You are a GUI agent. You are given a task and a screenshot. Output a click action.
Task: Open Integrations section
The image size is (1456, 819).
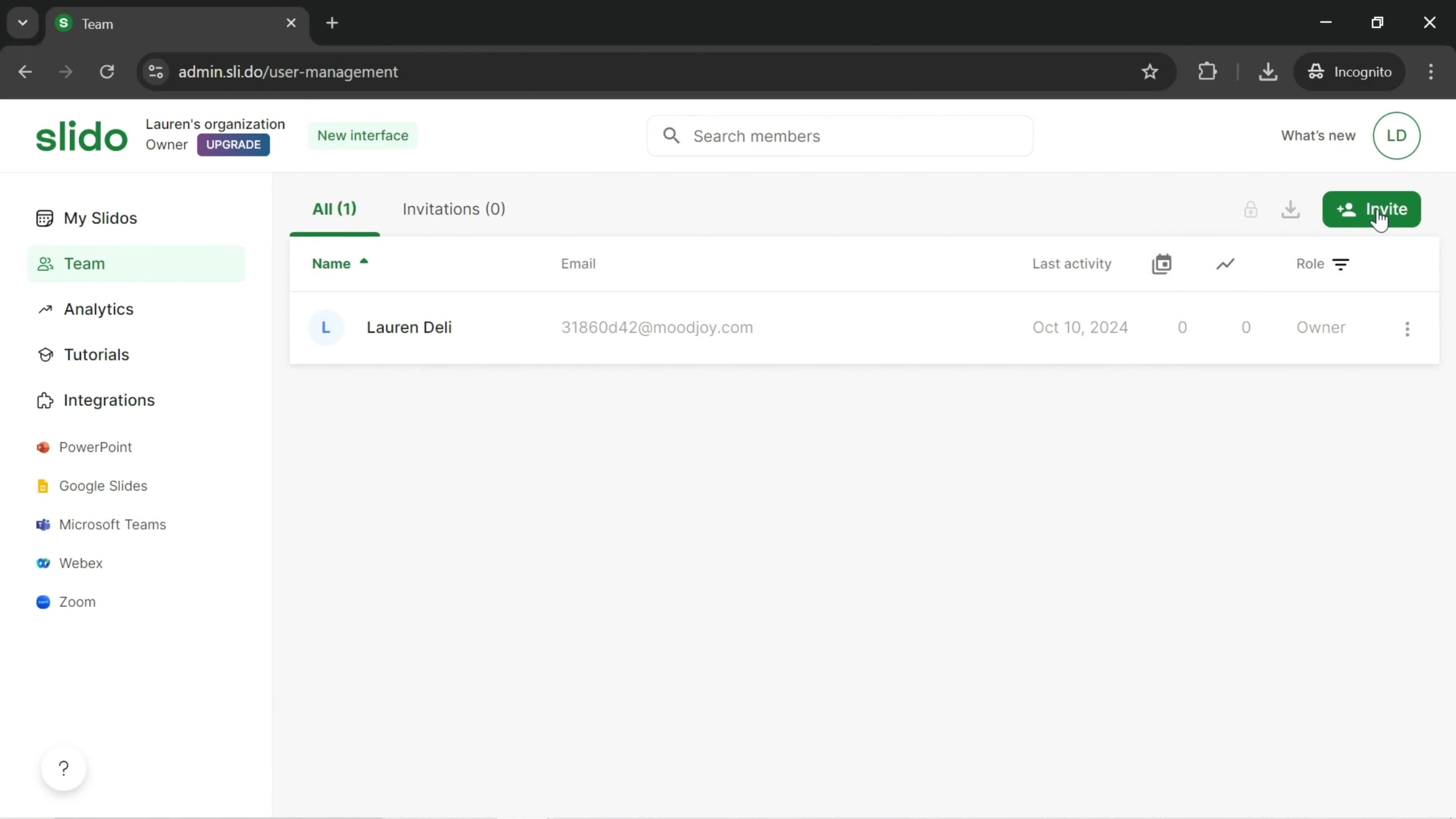[x=109, y=400]
